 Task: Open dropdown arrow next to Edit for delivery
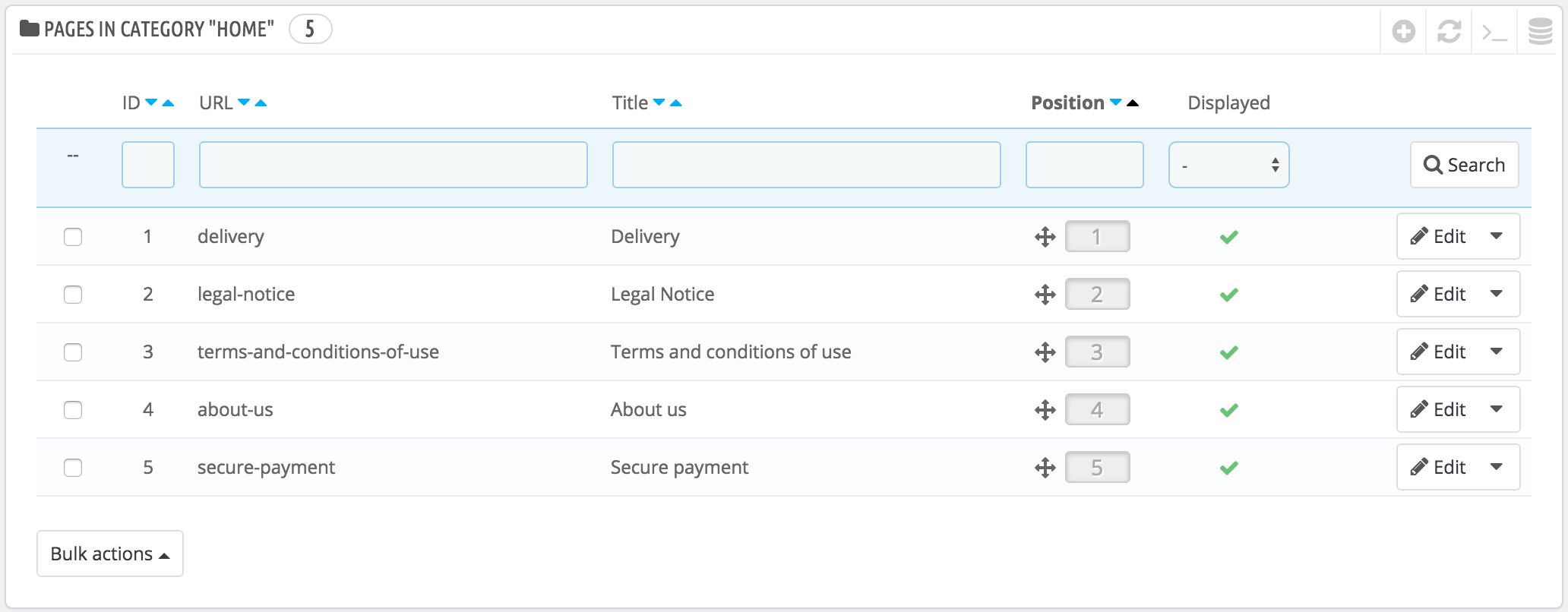(1497, 236)
